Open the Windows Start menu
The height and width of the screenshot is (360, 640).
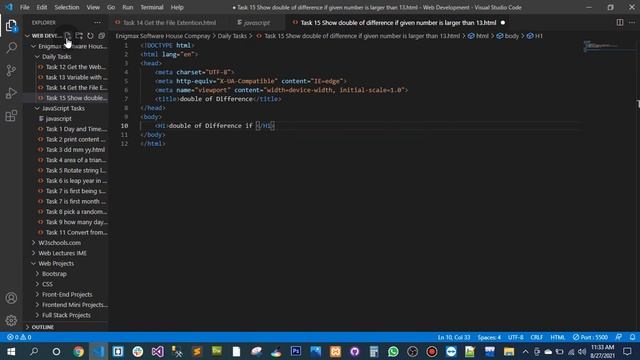point(11,351)
